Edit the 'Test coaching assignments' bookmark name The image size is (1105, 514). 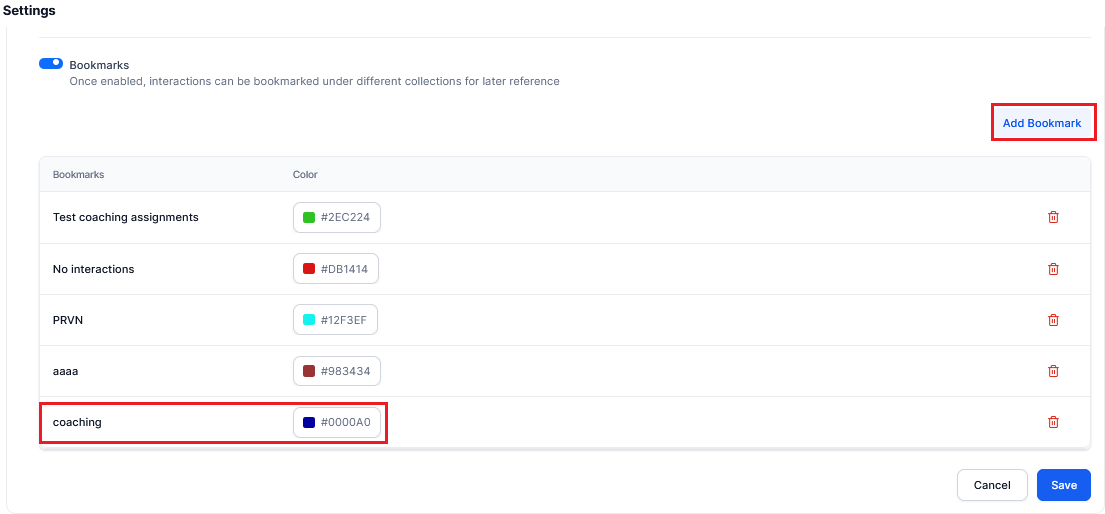click(x=125, y=217)
